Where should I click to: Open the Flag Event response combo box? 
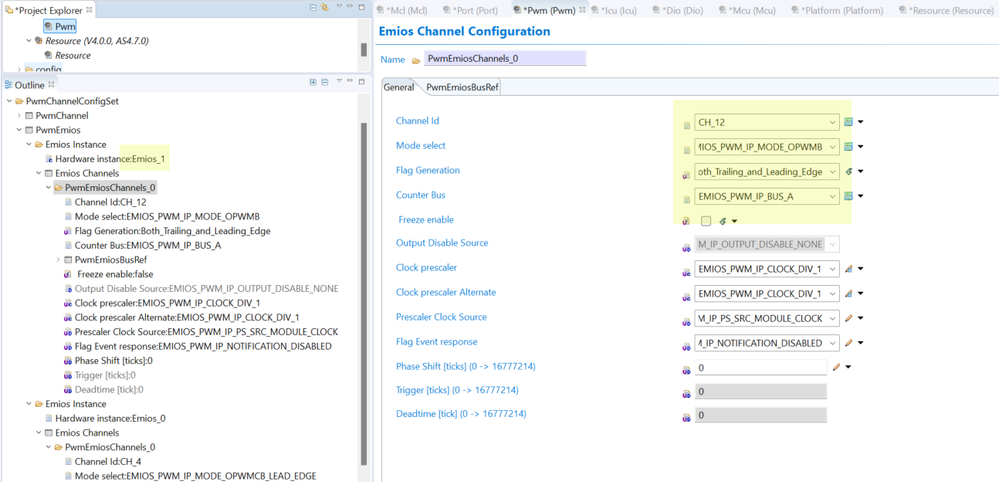(x=766, y=343)
